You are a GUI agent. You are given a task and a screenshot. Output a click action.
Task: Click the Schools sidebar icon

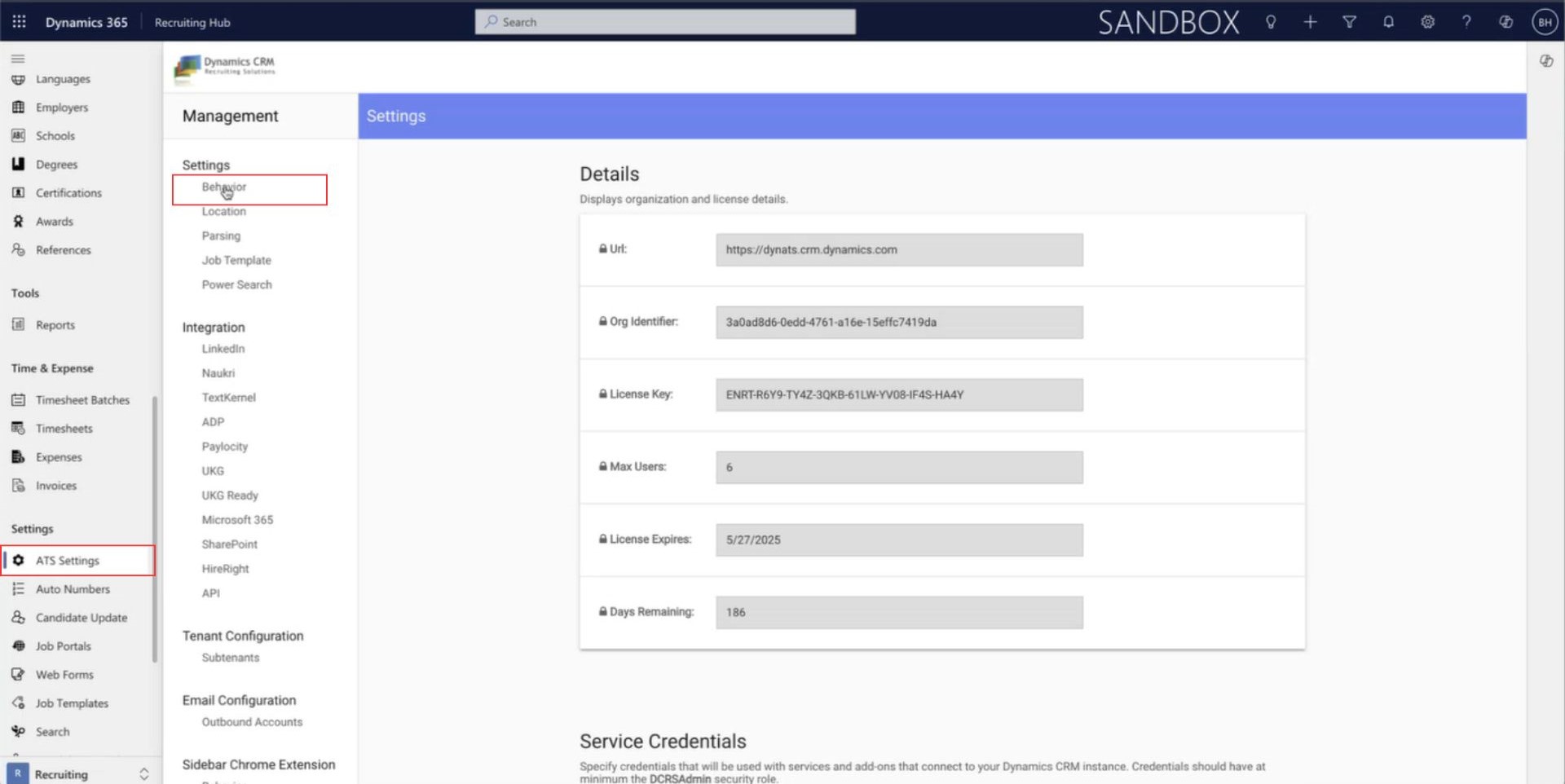[x=18, y=136]
